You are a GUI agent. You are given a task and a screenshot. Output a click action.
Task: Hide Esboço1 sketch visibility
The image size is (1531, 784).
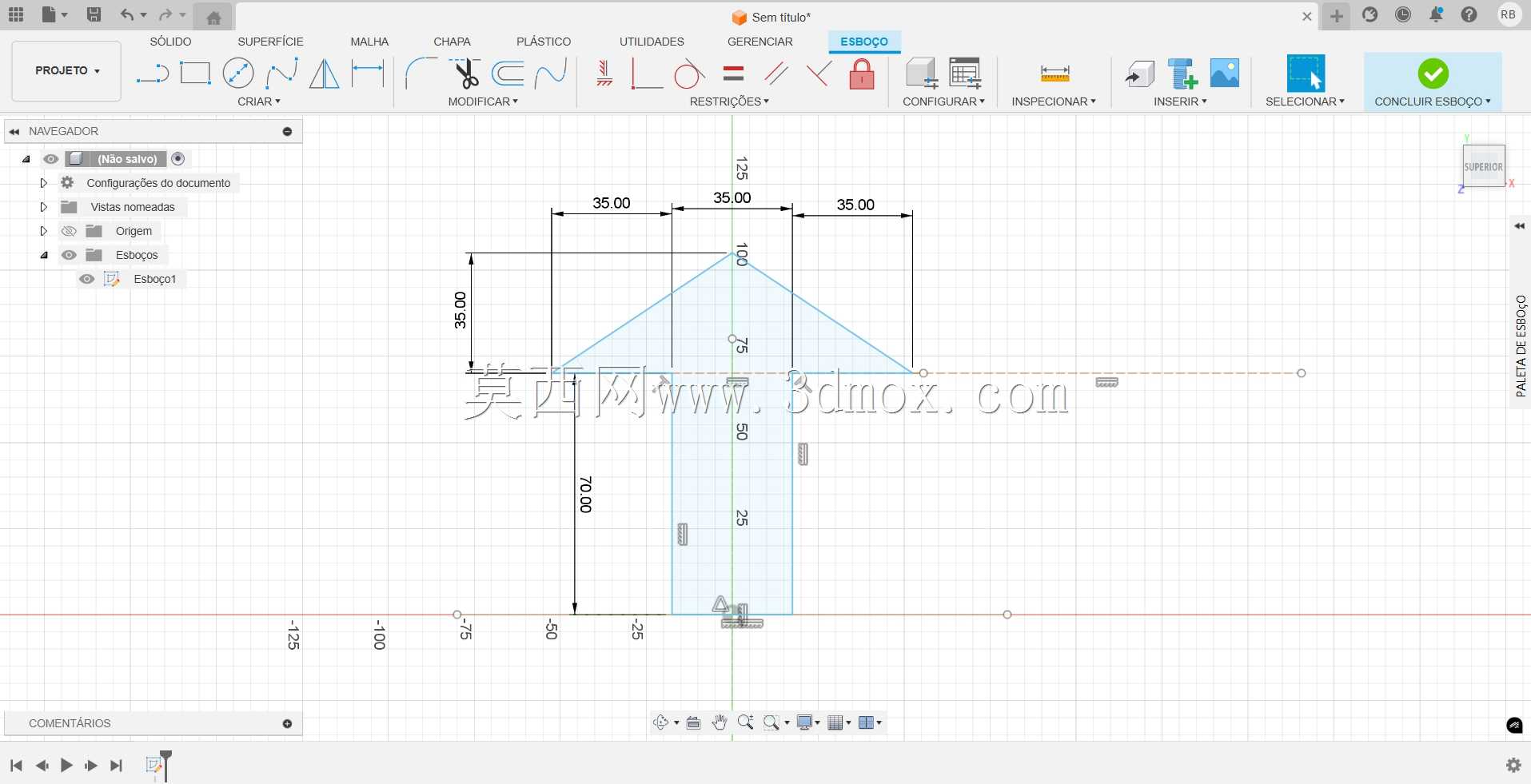click(x=86, y=279)
